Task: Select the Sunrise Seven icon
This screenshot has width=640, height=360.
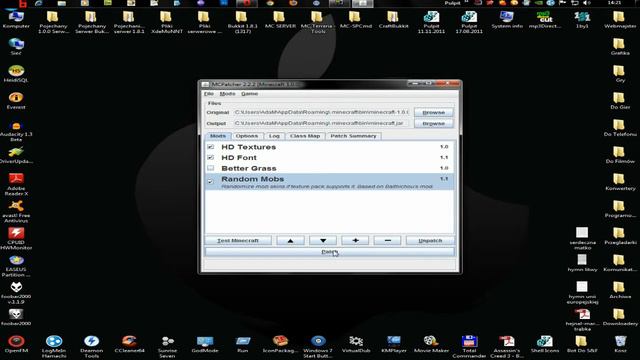Action: (167, 346)
